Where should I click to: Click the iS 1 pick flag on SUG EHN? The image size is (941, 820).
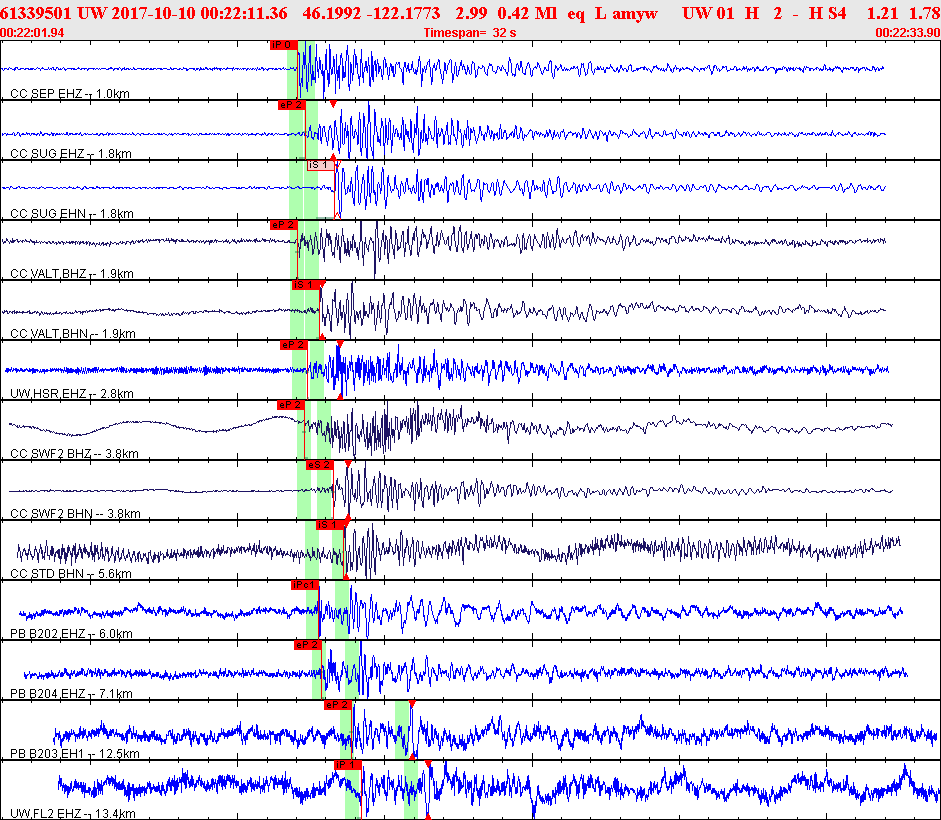click(x=320, y=165)
